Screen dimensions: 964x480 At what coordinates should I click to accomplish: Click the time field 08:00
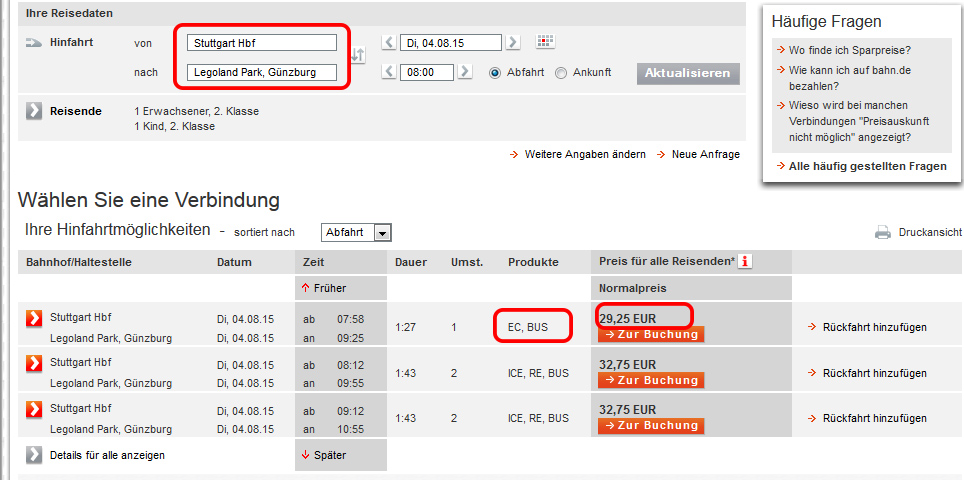pyautogui.click(x=427, y=72)
